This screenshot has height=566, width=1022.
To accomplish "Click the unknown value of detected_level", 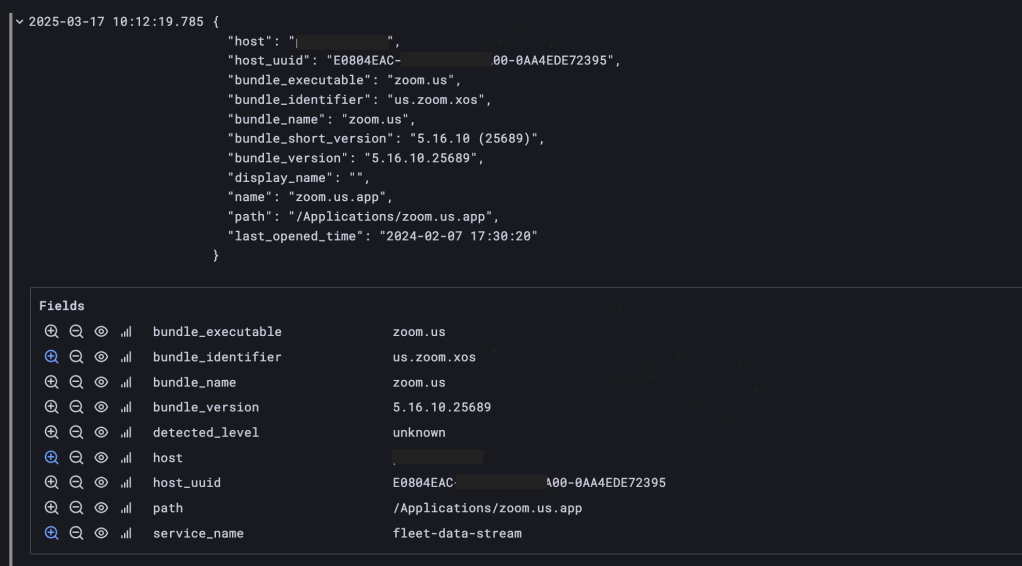I will coord(419,432).
